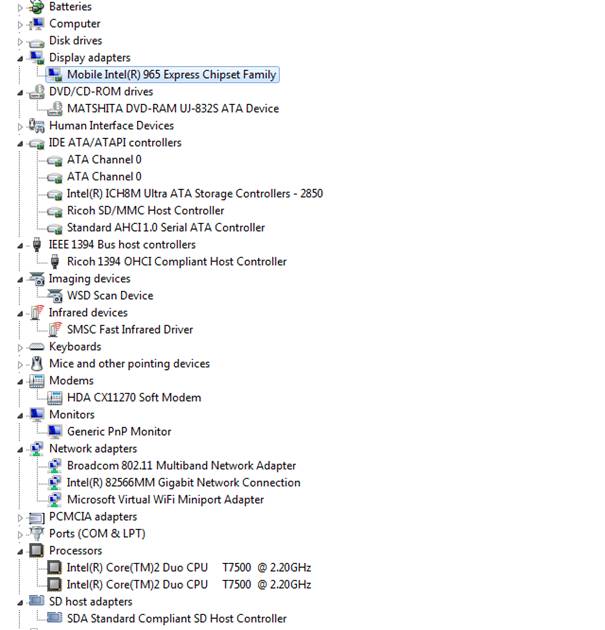This screenshot has height=630, width=605.
Task: Click the Display adapters category icon
Action: [37, 57]
